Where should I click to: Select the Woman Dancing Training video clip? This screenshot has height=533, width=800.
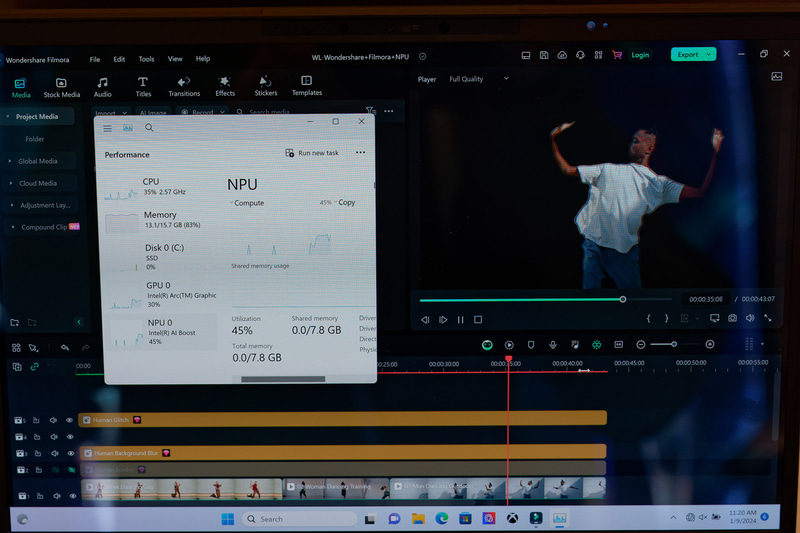pos(336,488)
